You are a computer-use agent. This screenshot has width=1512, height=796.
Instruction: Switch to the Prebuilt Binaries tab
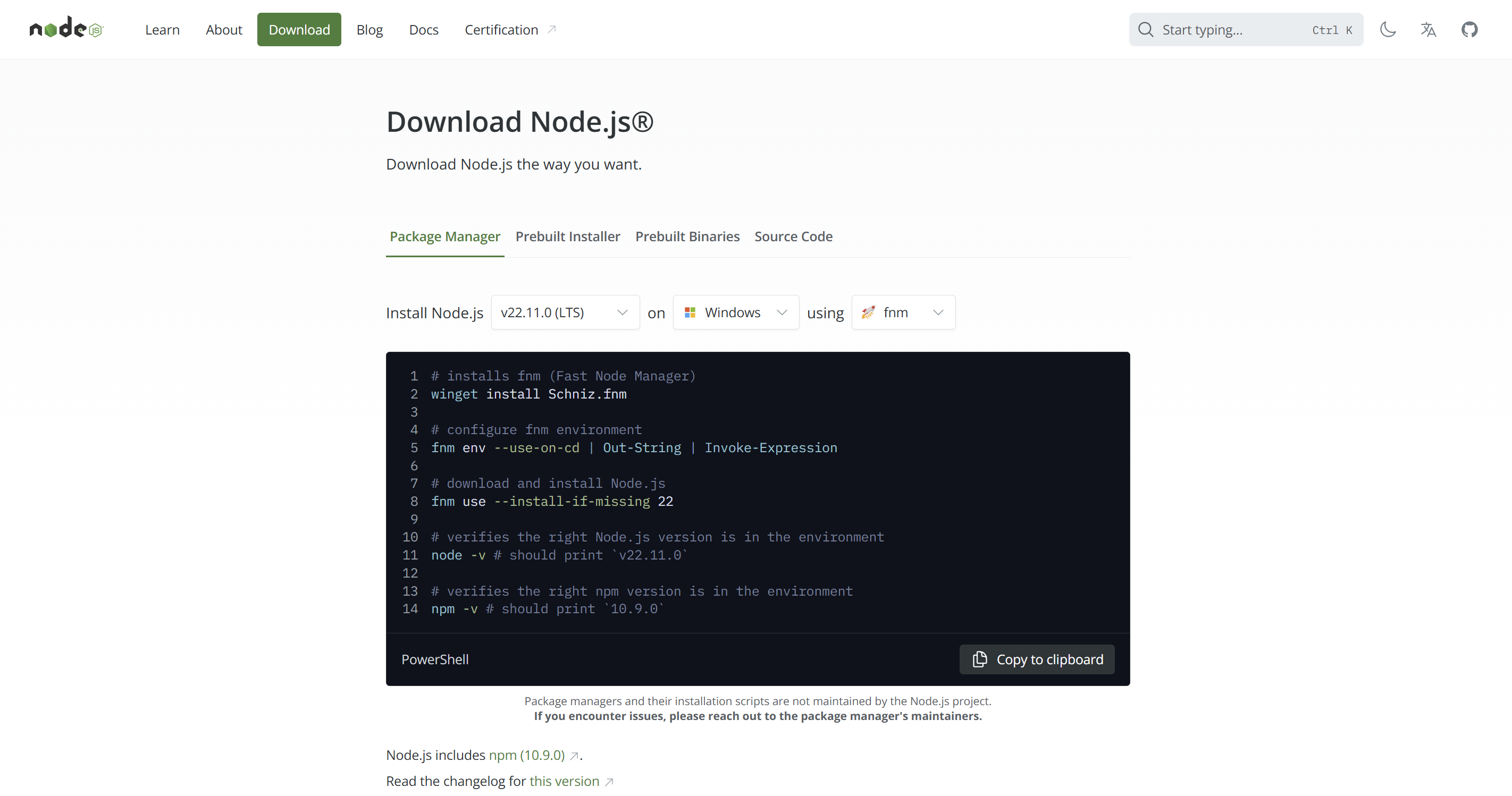point(687,236)
